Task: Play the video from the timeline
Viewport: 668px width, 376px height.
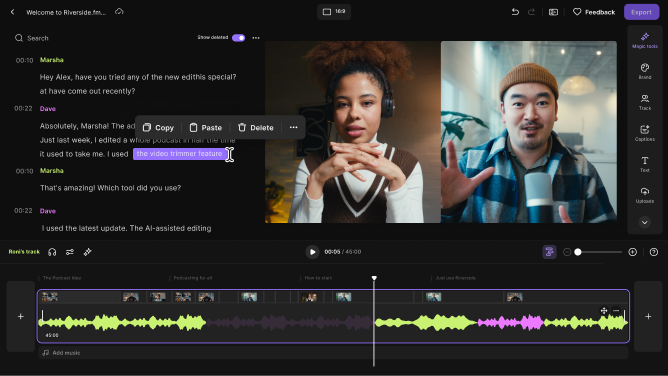Action: coord(312,252)
